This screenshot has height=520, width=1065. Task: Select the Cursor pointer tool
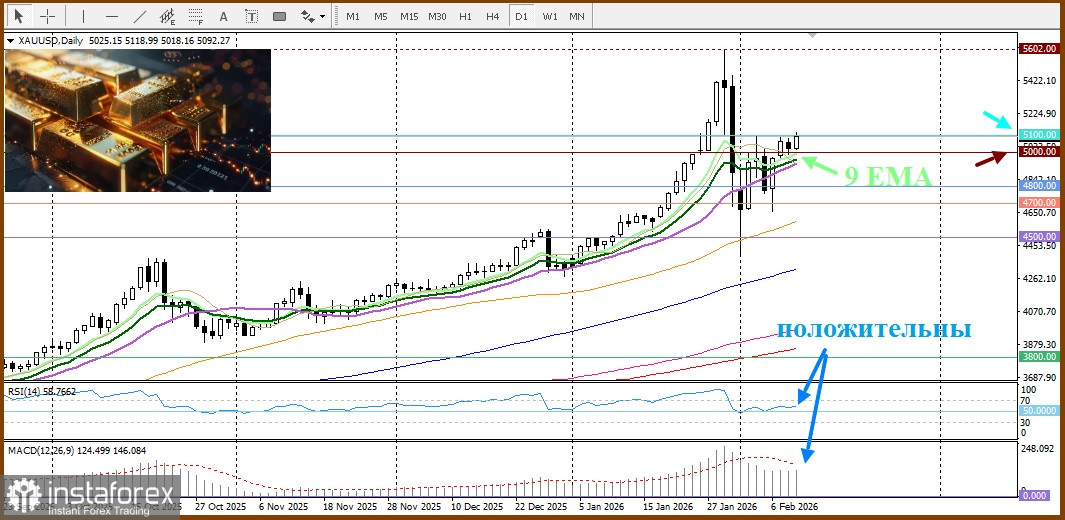18,16
